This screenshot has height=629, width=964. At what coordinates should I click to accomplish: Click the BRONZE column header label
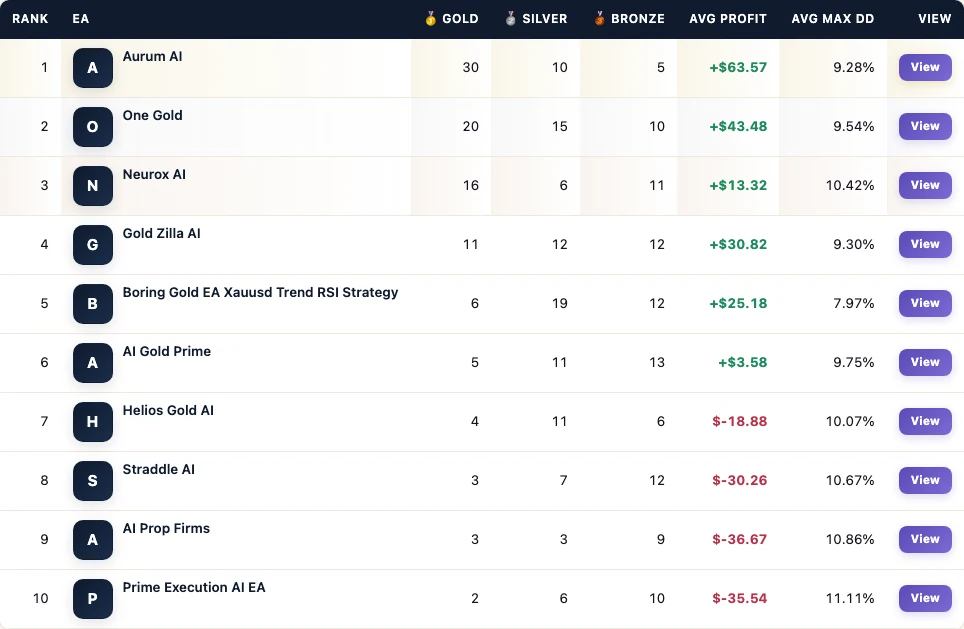pyautogui.click(x=638, y=19)
